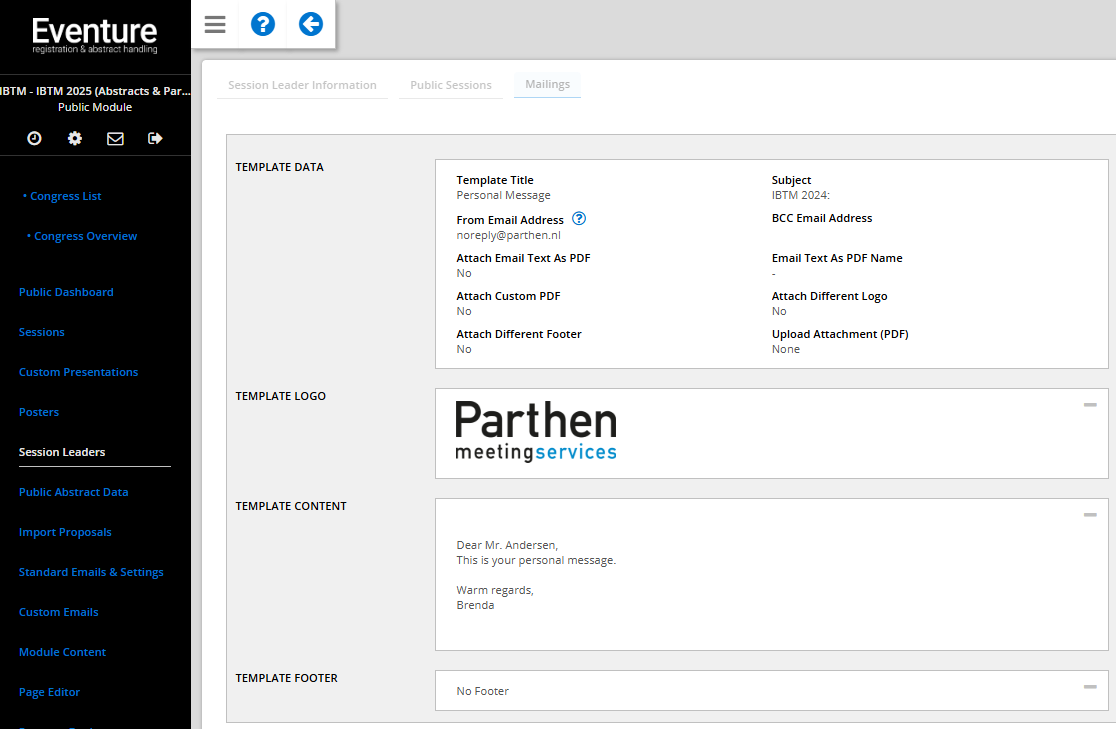Screen dimensions: 1116x729
Task: Open Congress List link
Action: pos(66,196)
